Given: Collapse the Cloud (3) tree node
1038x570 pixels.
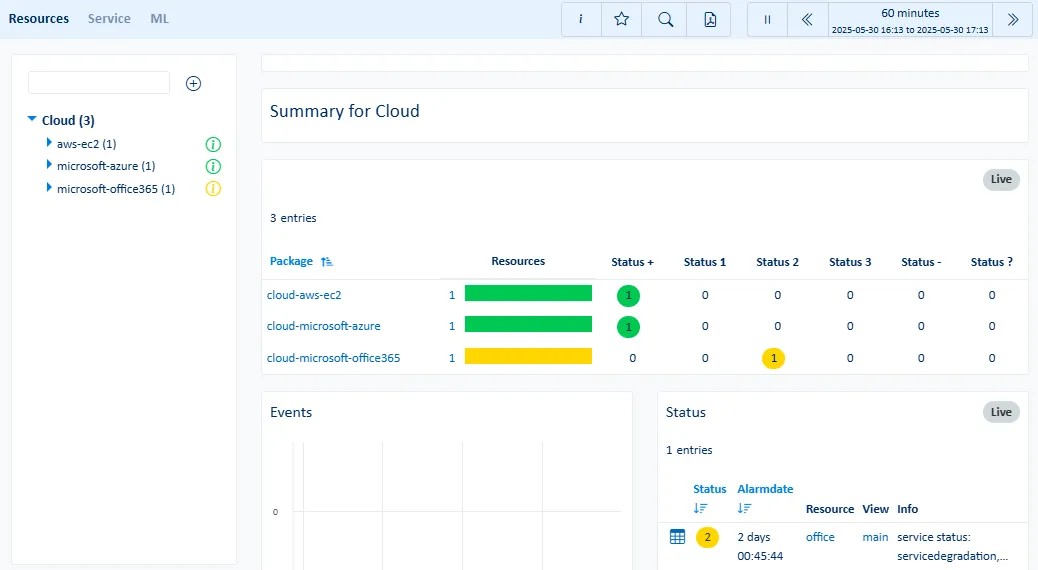Looking at the screenshot, I should click(32, 120).
